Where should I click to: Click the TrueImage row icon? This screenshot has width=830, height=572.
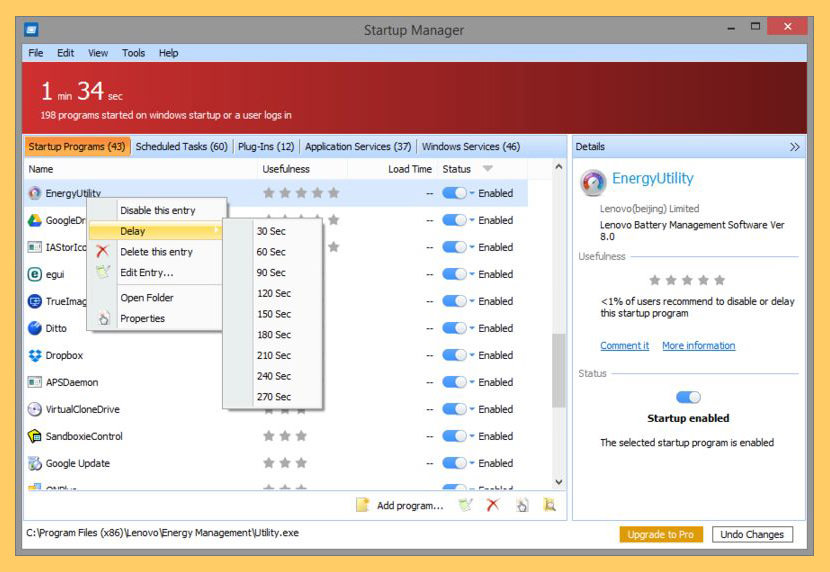(34, 301)
